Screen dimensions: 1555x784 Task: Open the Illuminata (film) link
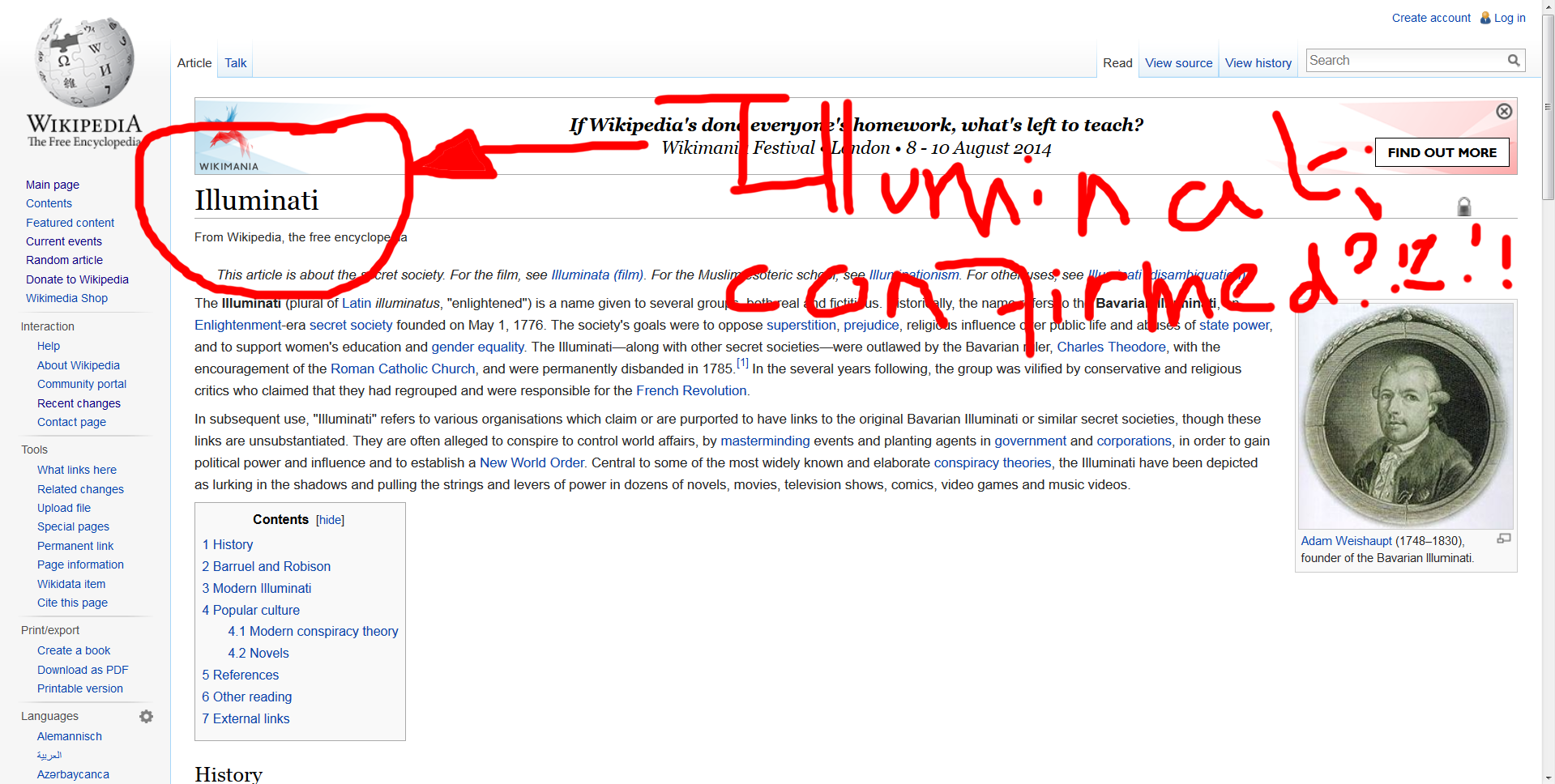click(x=597, y=275)
